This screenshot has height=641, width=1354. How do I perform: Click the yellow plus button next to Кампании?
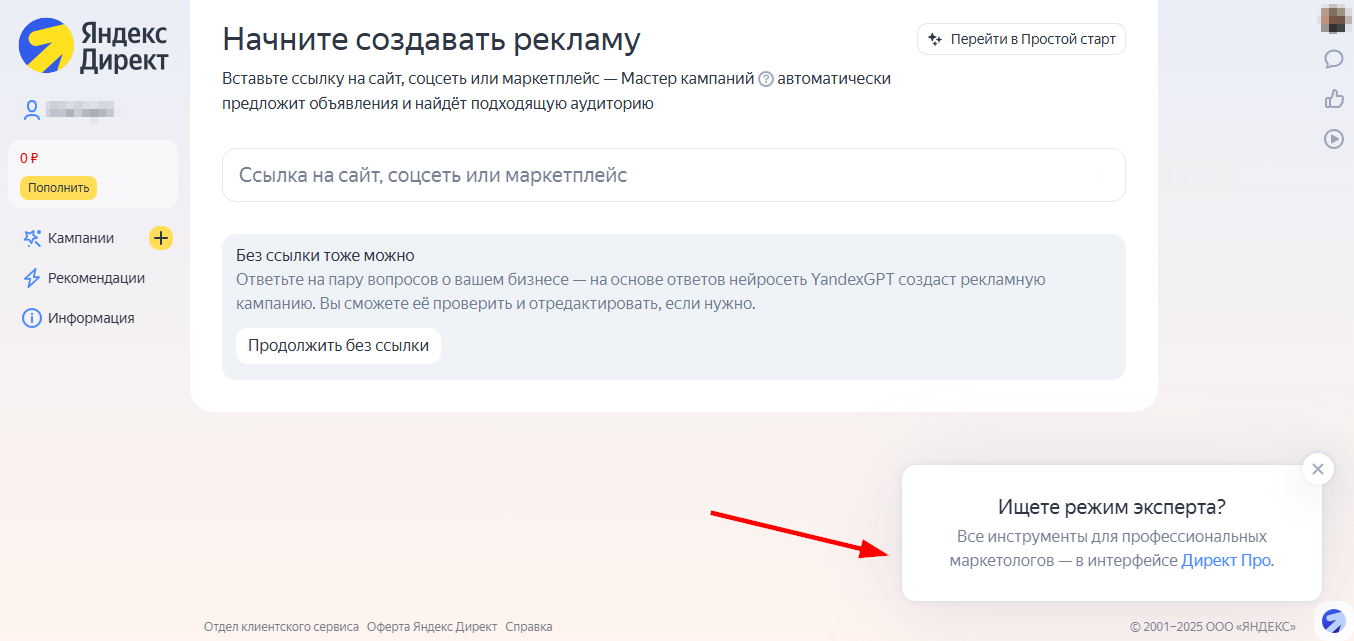pyautogui.click(x=161, y=238)
